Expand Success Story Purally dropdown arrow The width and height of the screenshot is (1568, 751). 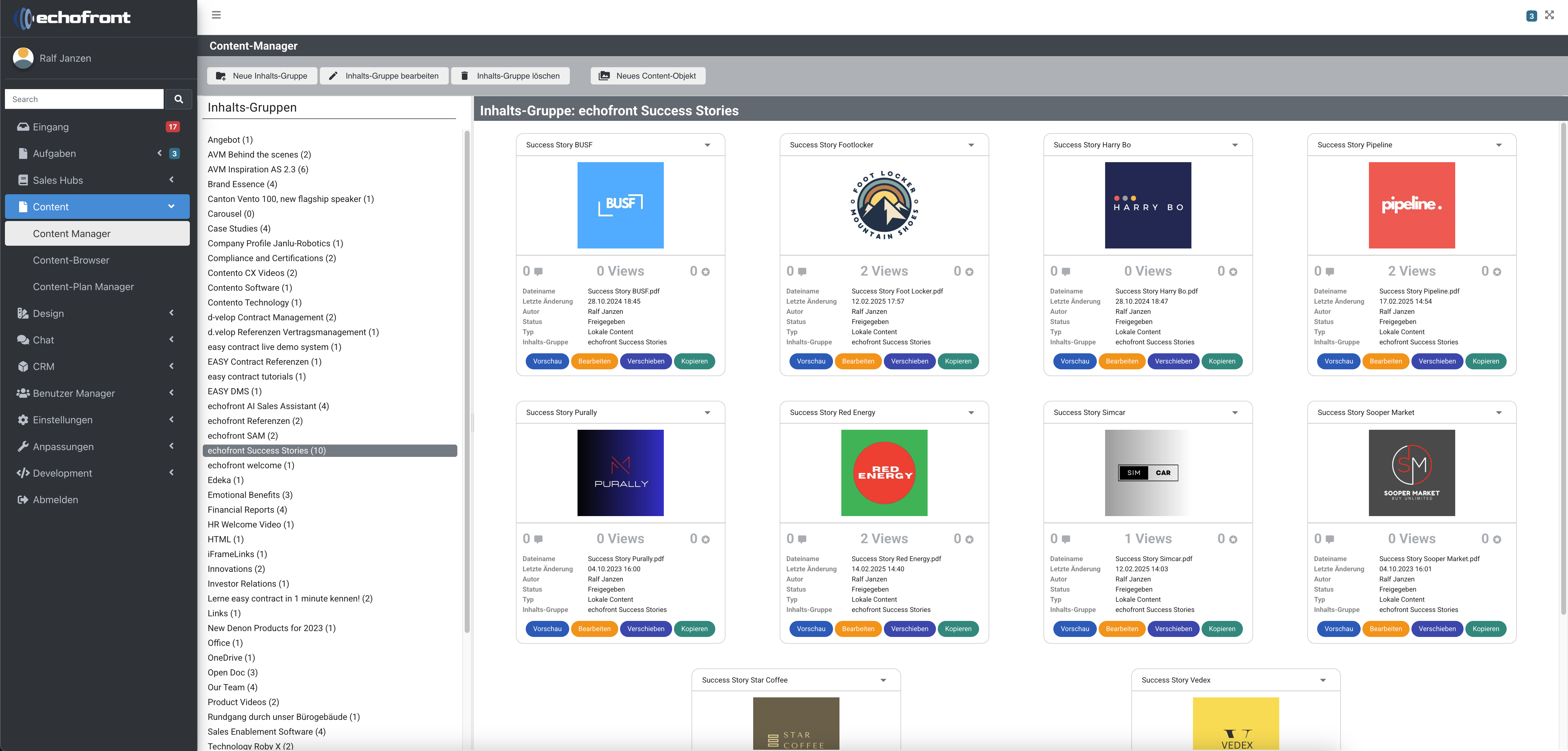[707, 412]
